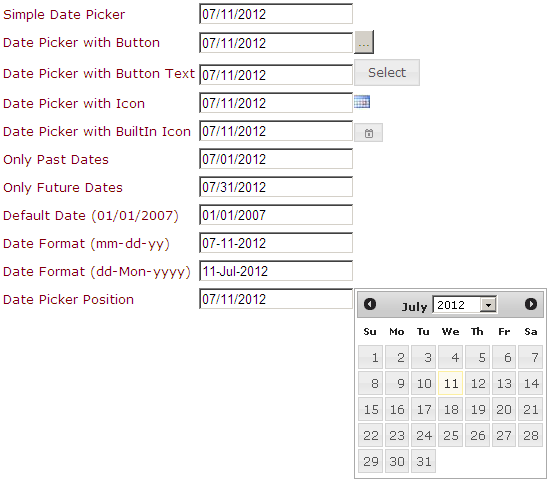Select day 12 in the calendar
This screenshot has height=490, width=556.
477,383
